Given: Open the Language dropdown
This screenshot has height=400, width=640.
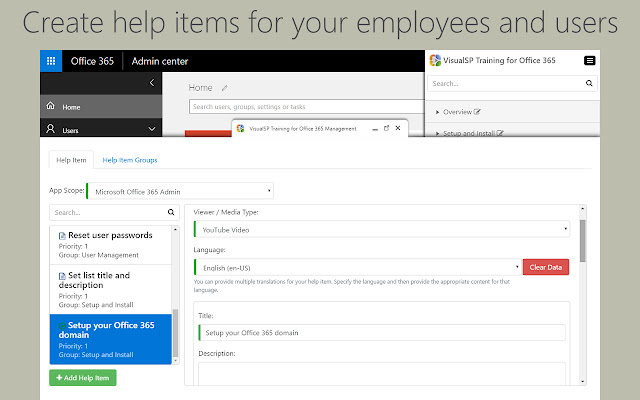Looking at the screenshot, I should [x=357, y=267].
